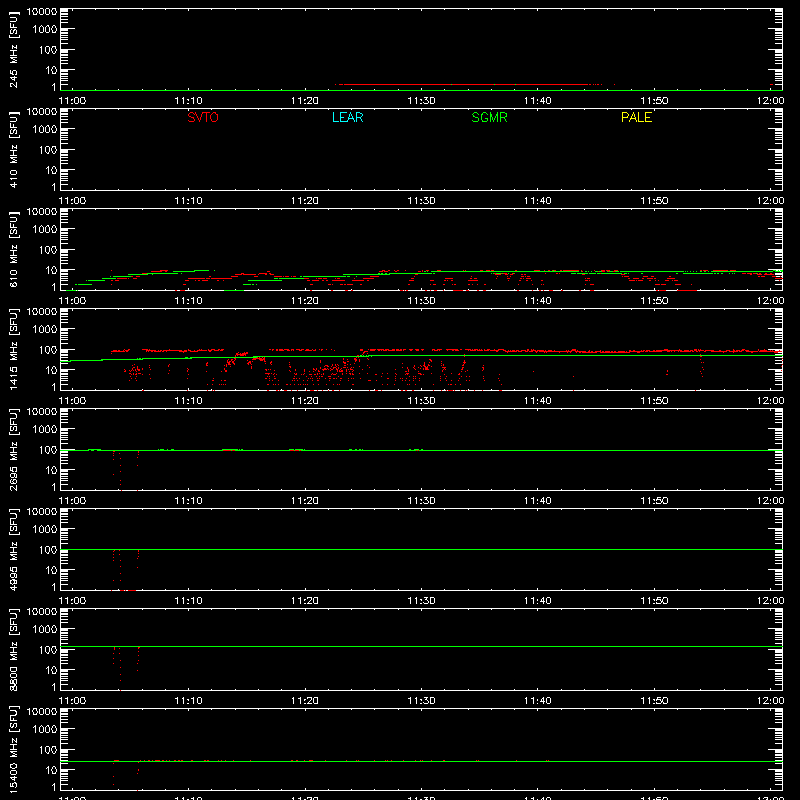
Task: Click the 10000 tick label on 245 MHz axis
Action: point(42,12)
